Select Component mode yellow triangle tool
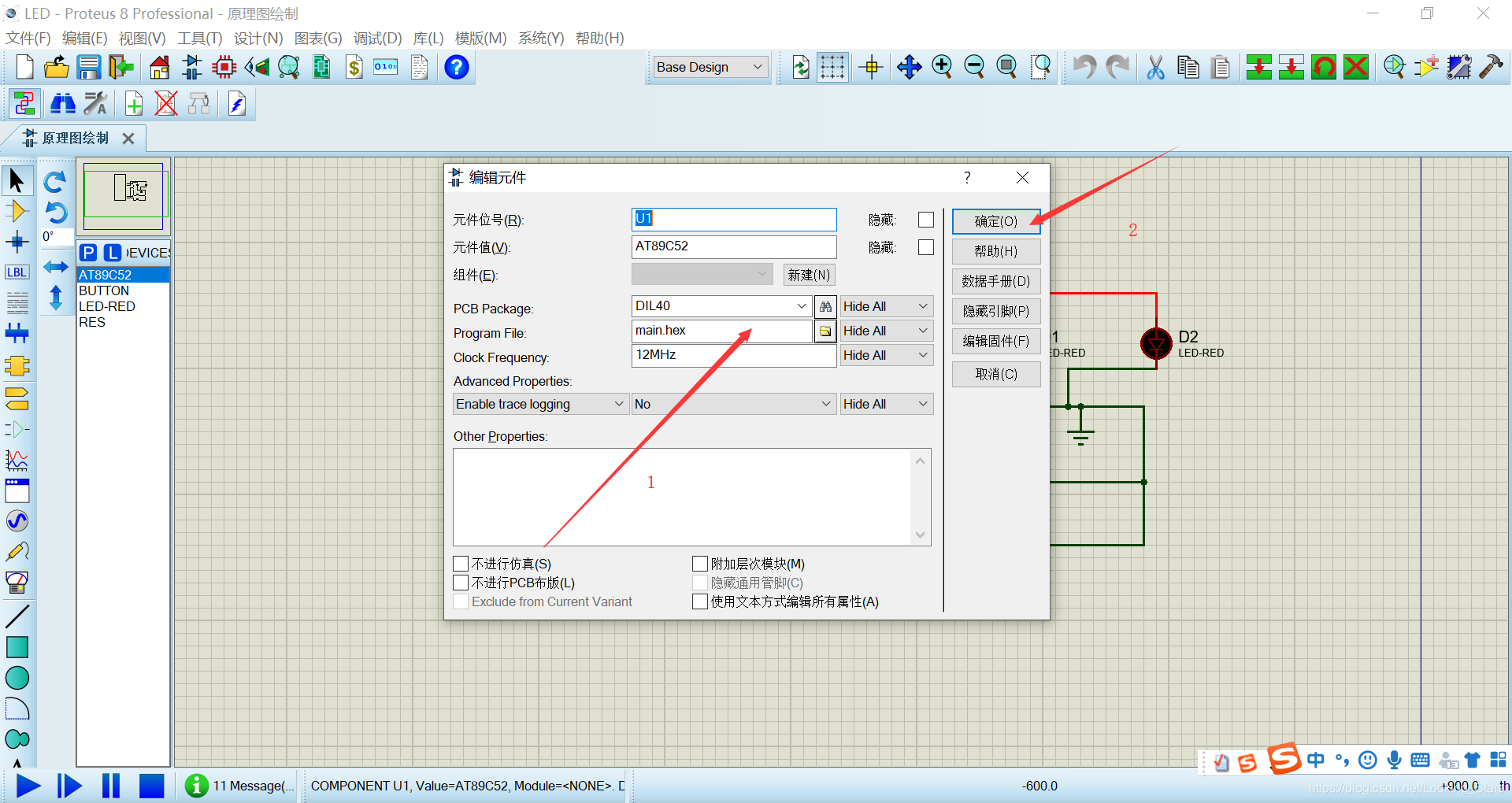Screen dimensions: 1512x803 pyautogui.click(x=17, y=211)
